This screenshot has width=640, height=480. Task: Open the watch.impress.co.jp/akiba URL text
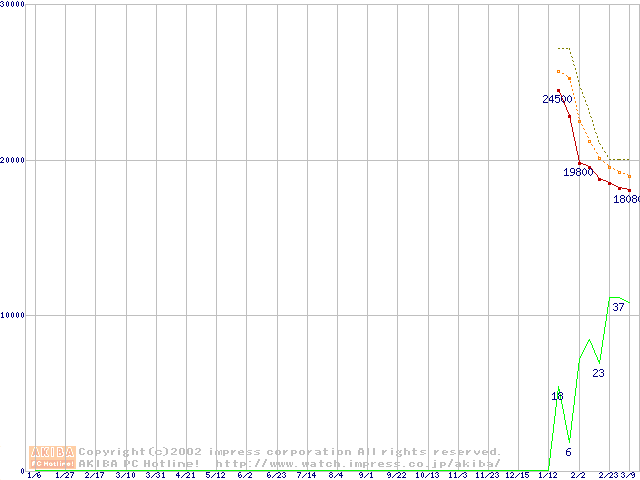(x=358, y=464)
